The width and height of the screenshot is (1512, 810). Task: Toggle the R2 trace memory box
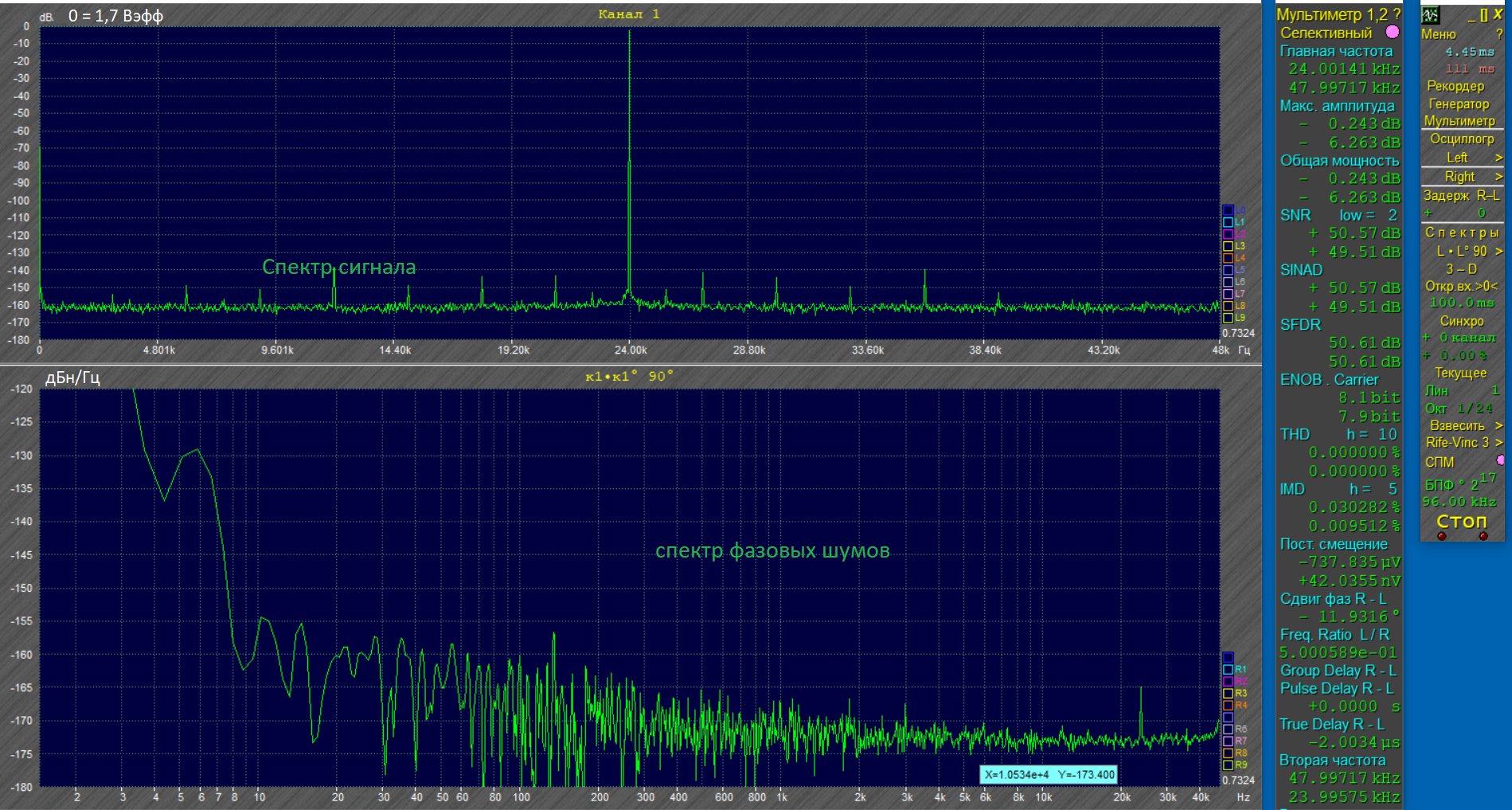1228,682
